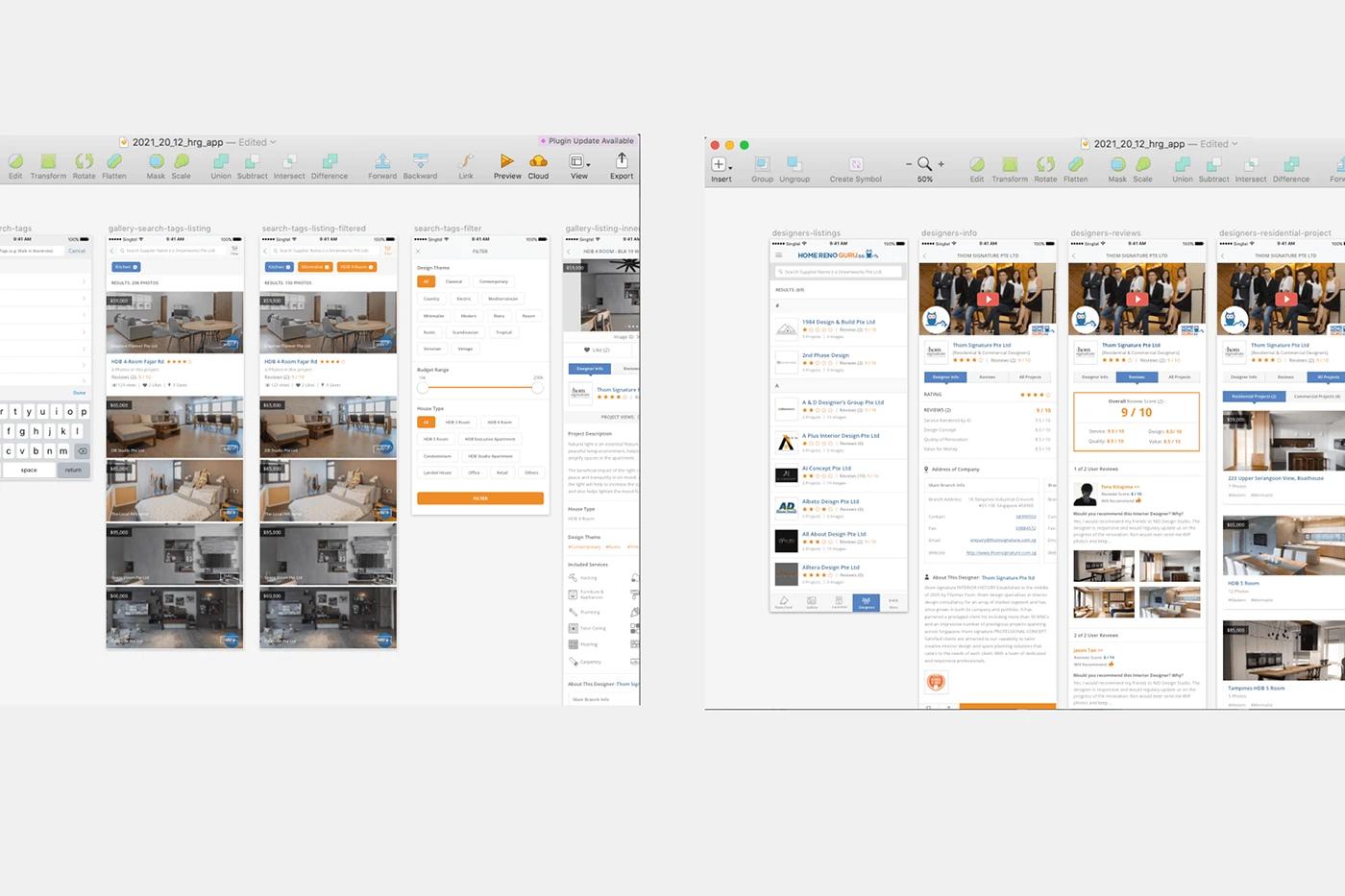
Task: Click Create Symbol in right window toolbar
Action: click(855, 164)
